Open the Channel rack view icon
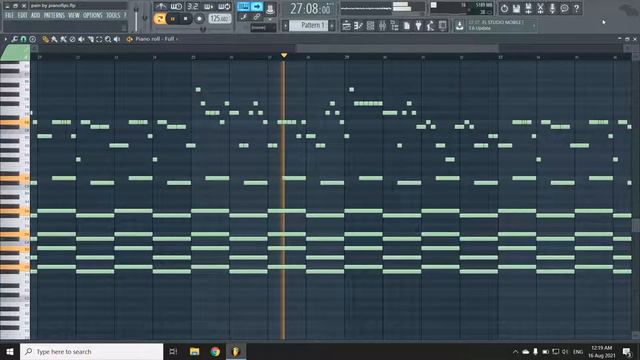Image resolution: width=640 pixels, height=360 pixels. coord(371,26)
